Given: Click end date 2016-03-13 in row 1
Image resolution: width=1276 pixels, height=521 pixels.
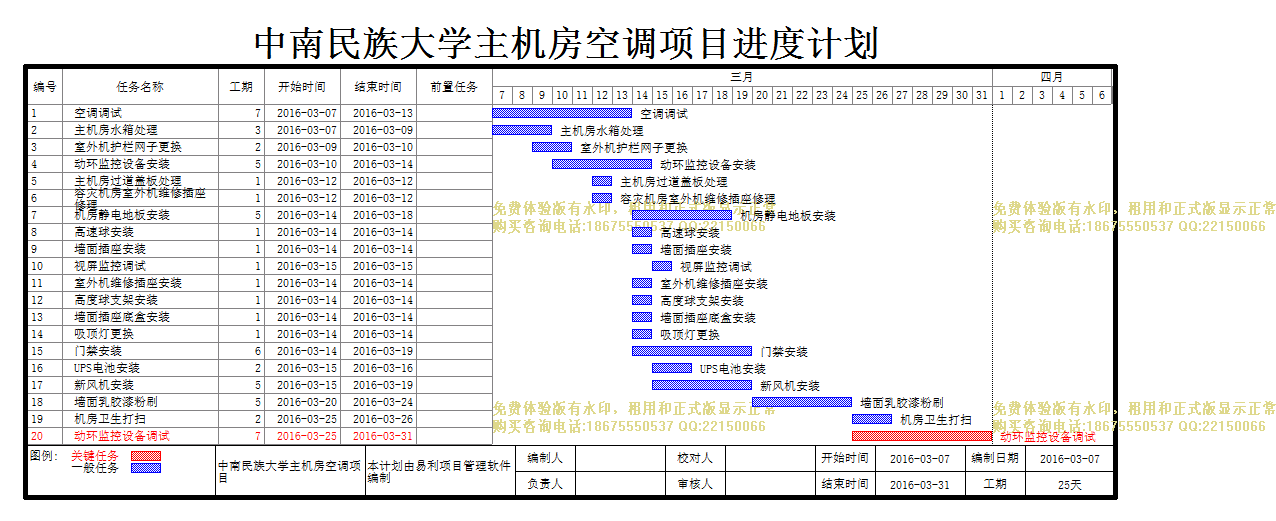Looking at the screenshot, I should click(383, 113).
